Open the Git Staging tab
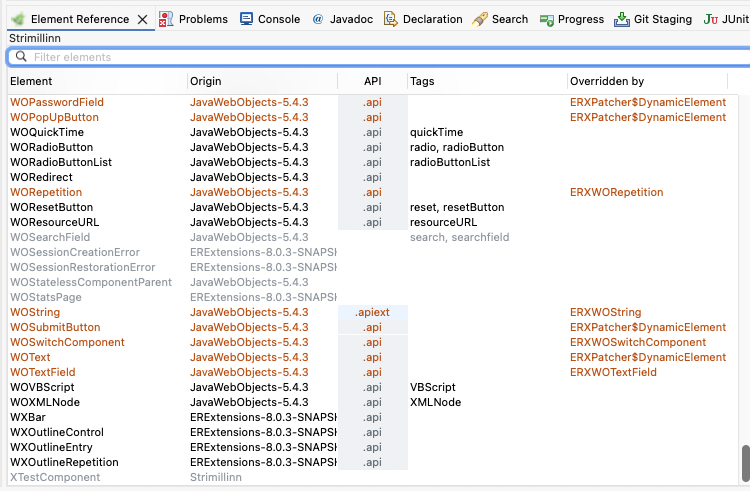750x491 pixels. 653,19
